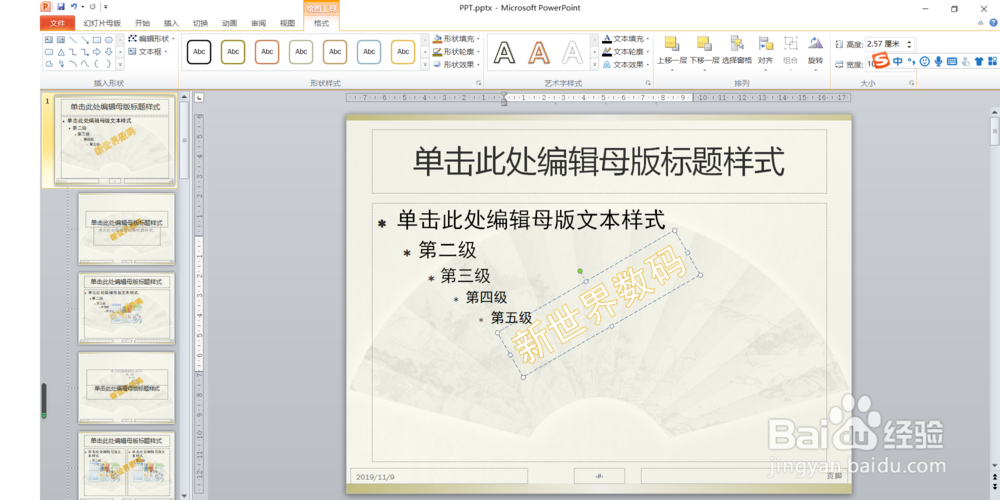Apply the black outlined WordArt A style
This screenshot has height=500, width=1000.
(x=504, y=52)
